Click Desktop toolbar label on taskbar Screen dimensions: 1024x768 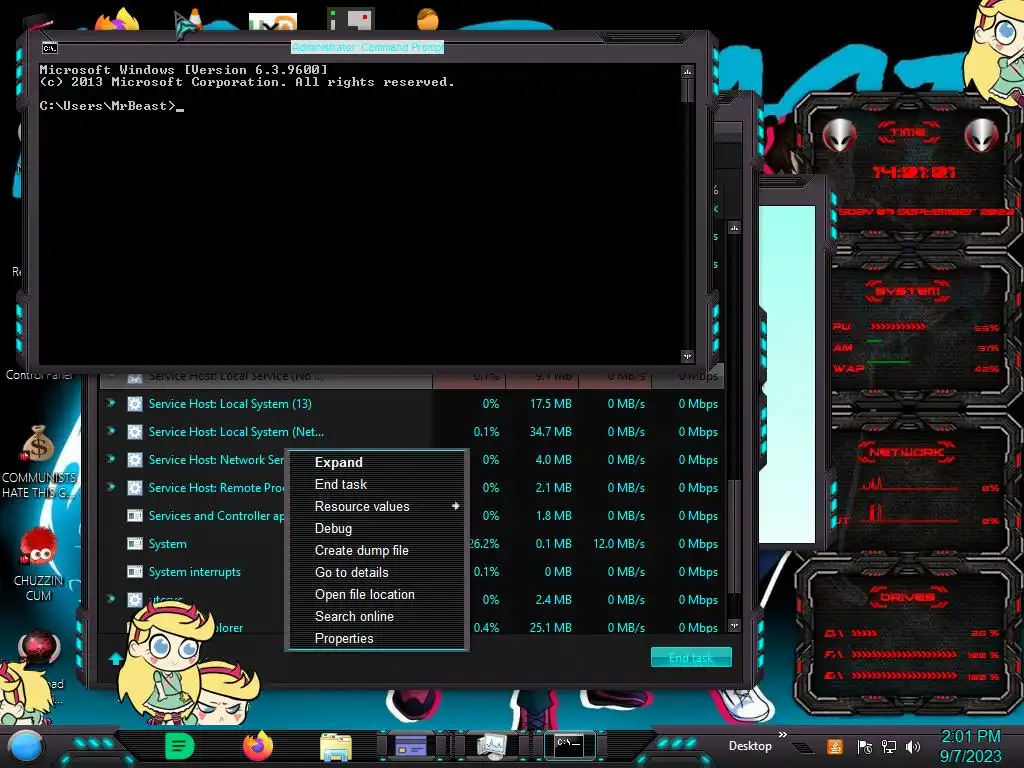(x=750, y=746)
